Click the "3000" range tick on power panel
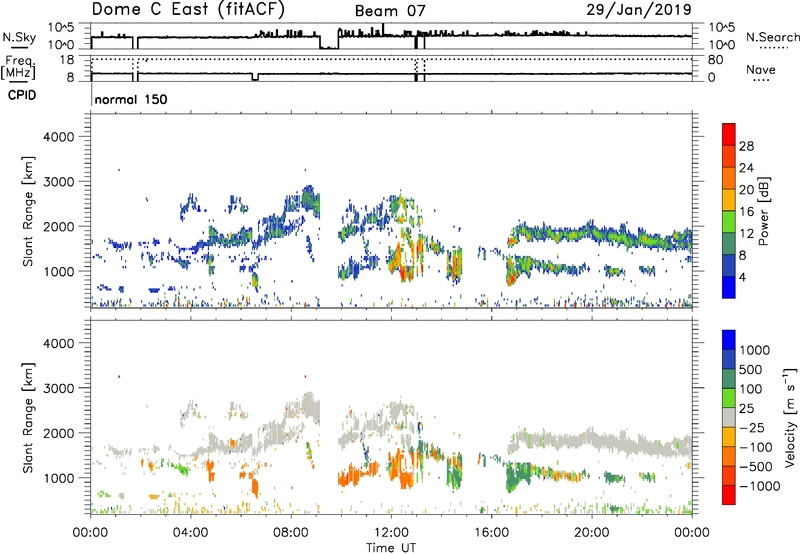 pos(59,182)
